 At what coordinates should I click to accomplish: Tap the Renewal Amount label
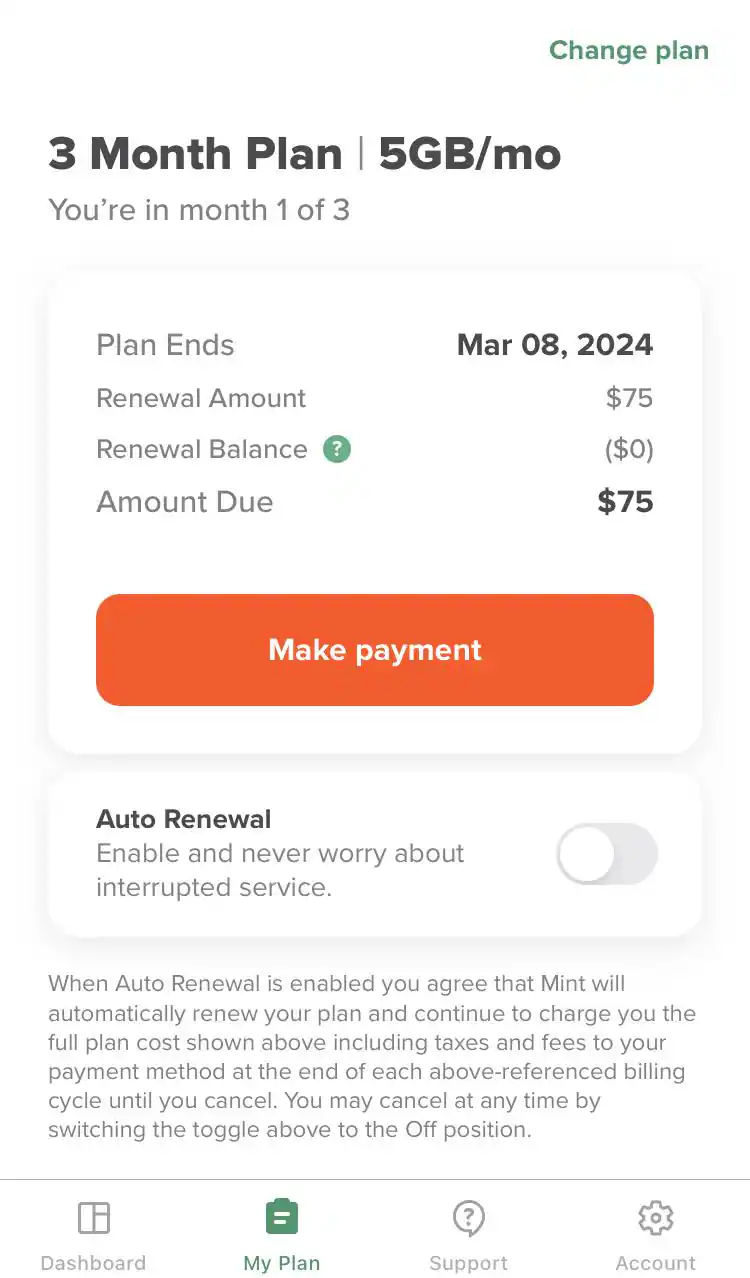coord(201,398)
